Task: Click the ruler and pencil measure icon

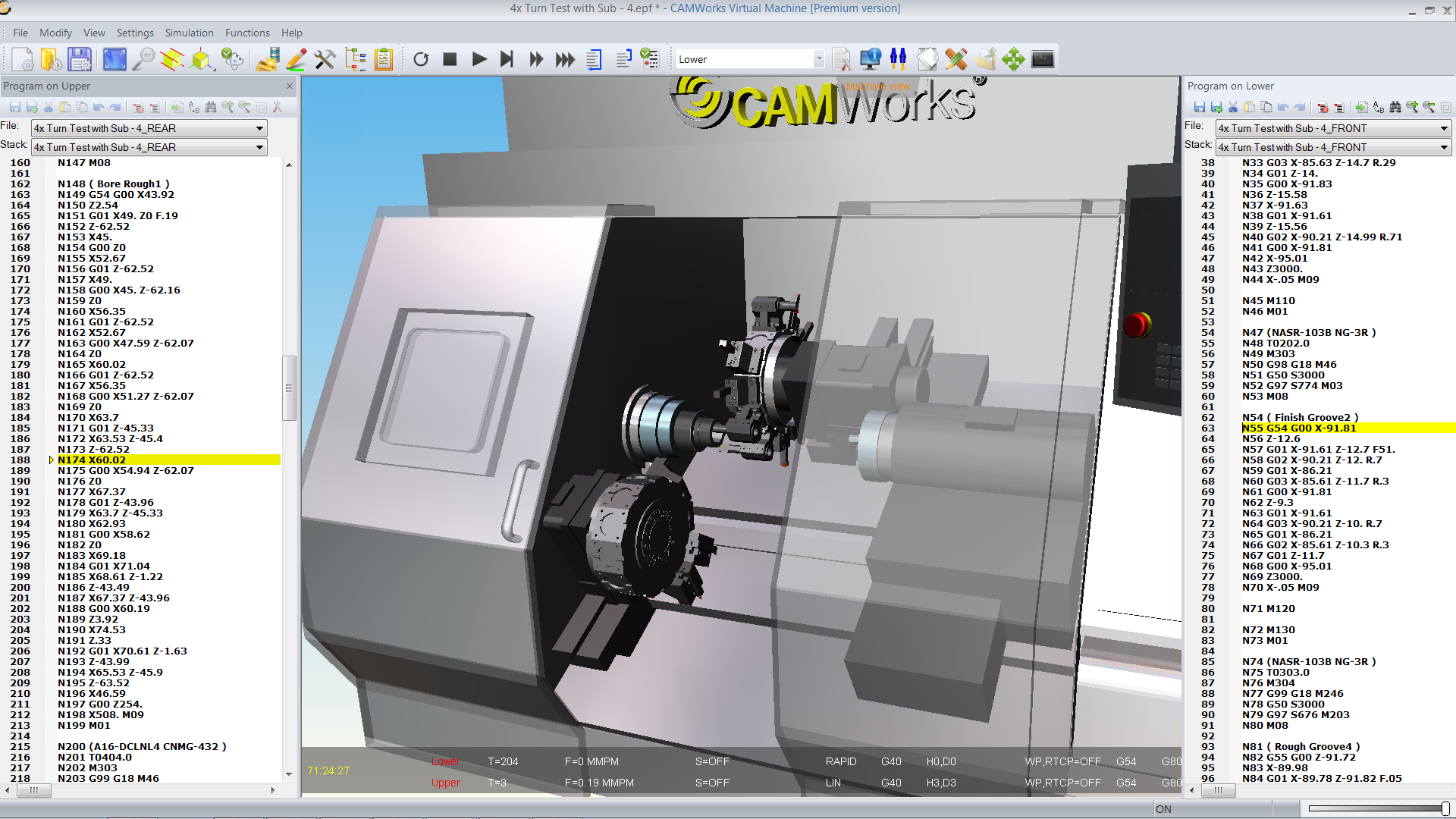Action: 956,59
